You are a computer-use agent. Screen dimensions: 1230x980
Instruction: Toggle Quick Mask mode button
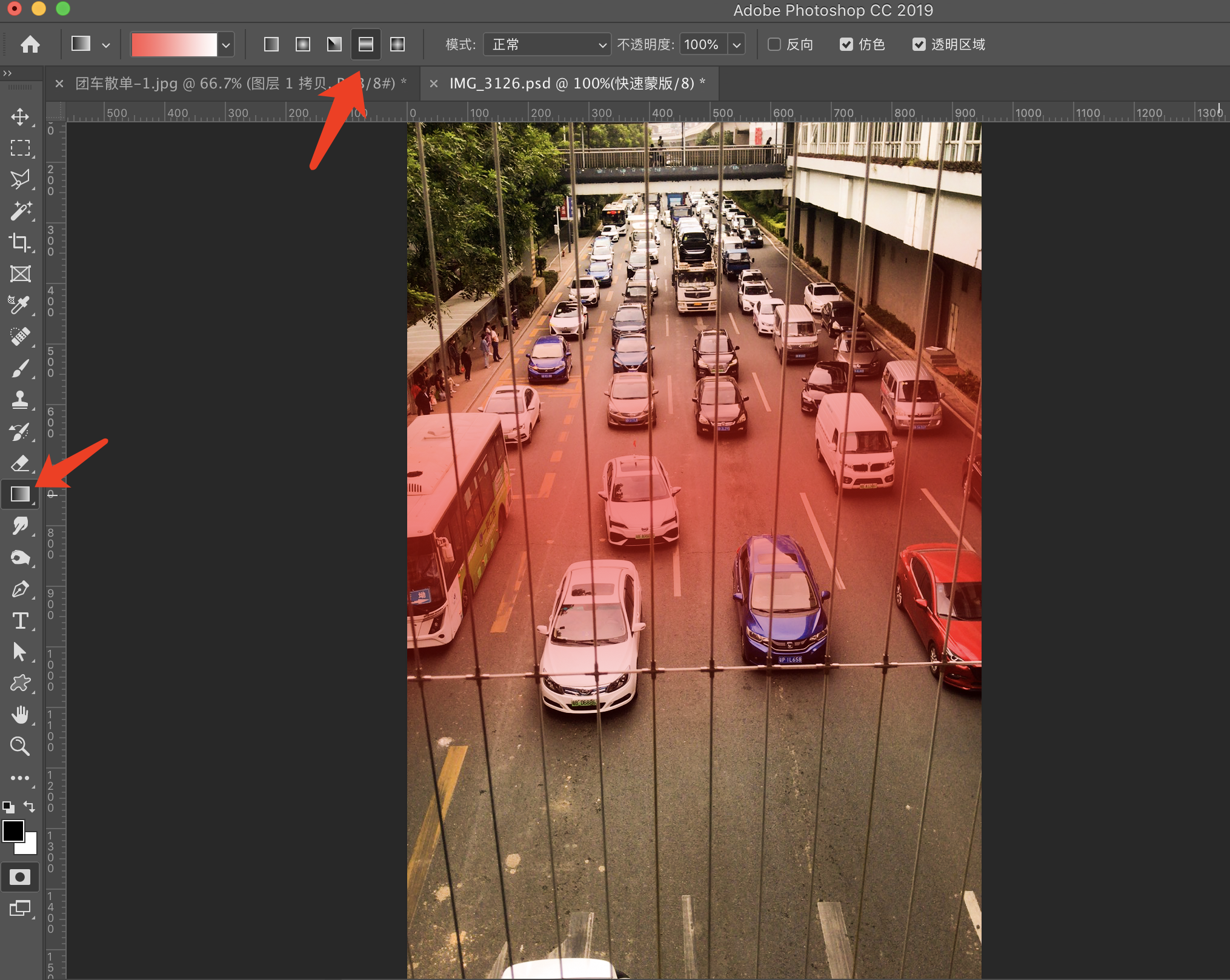coord(20,877)
